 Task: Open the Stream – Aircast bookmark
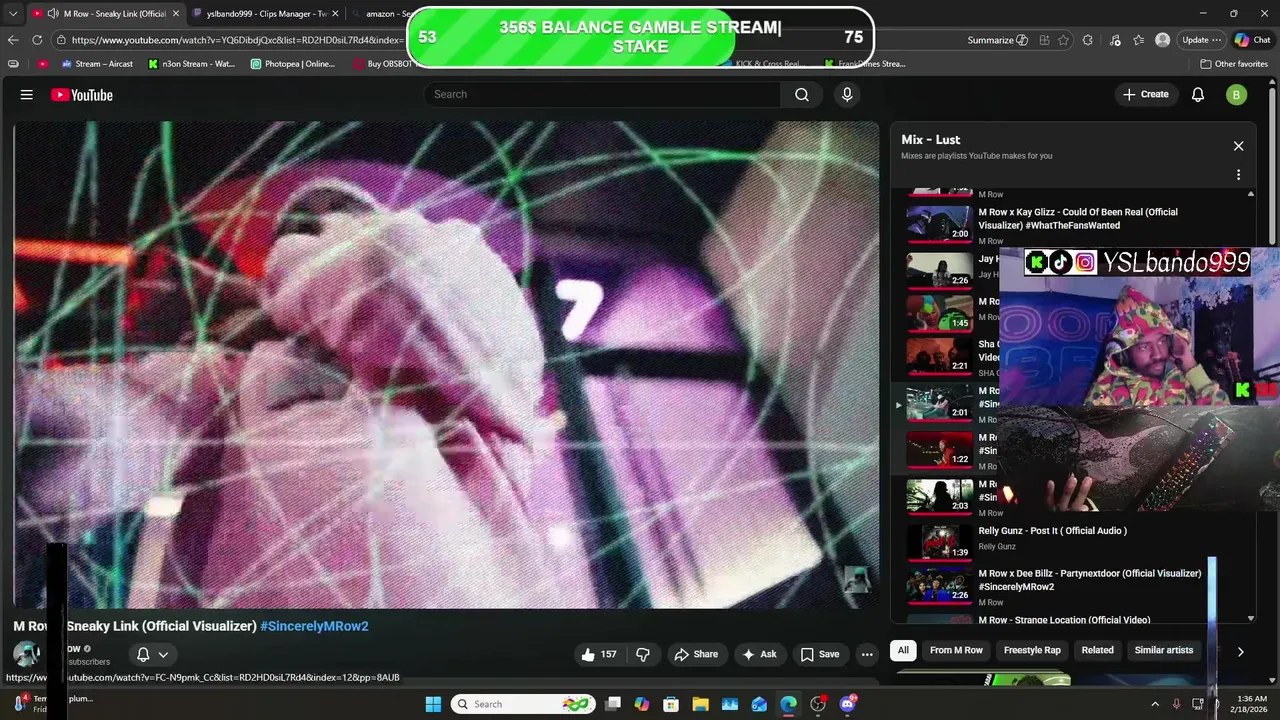(97, 64)
